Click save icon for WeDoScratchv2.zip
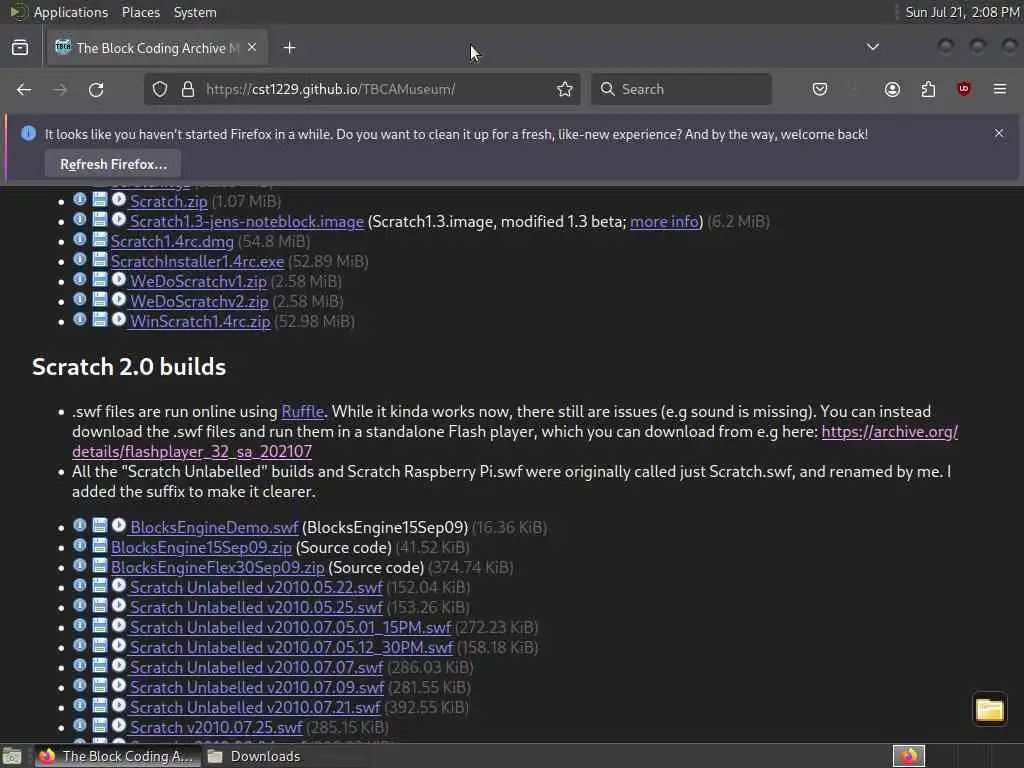Screen dimensions: 1024x768 (x=99, y=300)
